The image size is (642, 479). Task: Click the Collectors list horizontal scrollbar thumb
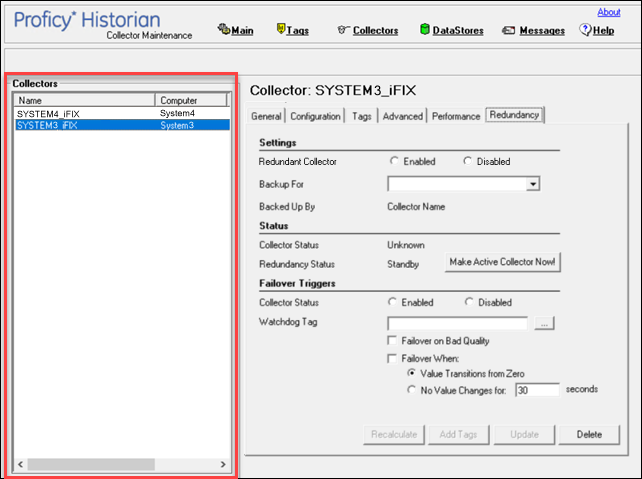click(x=91, y=464)
